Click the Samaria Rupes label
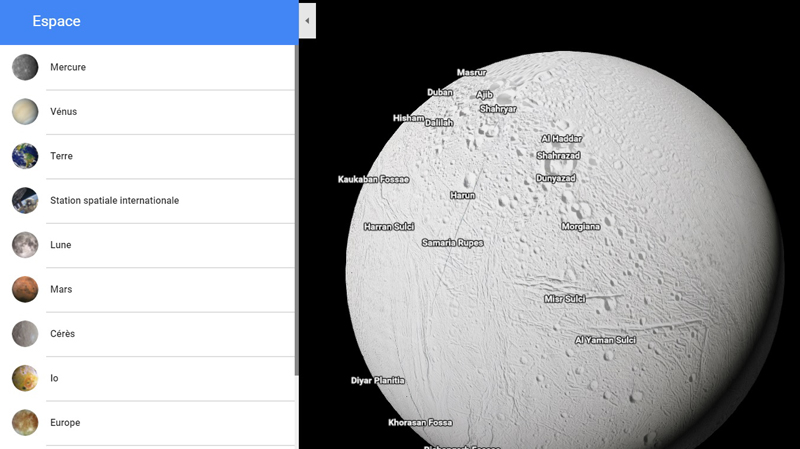Viewport: 800px width, 449px height. pos(453,243)
